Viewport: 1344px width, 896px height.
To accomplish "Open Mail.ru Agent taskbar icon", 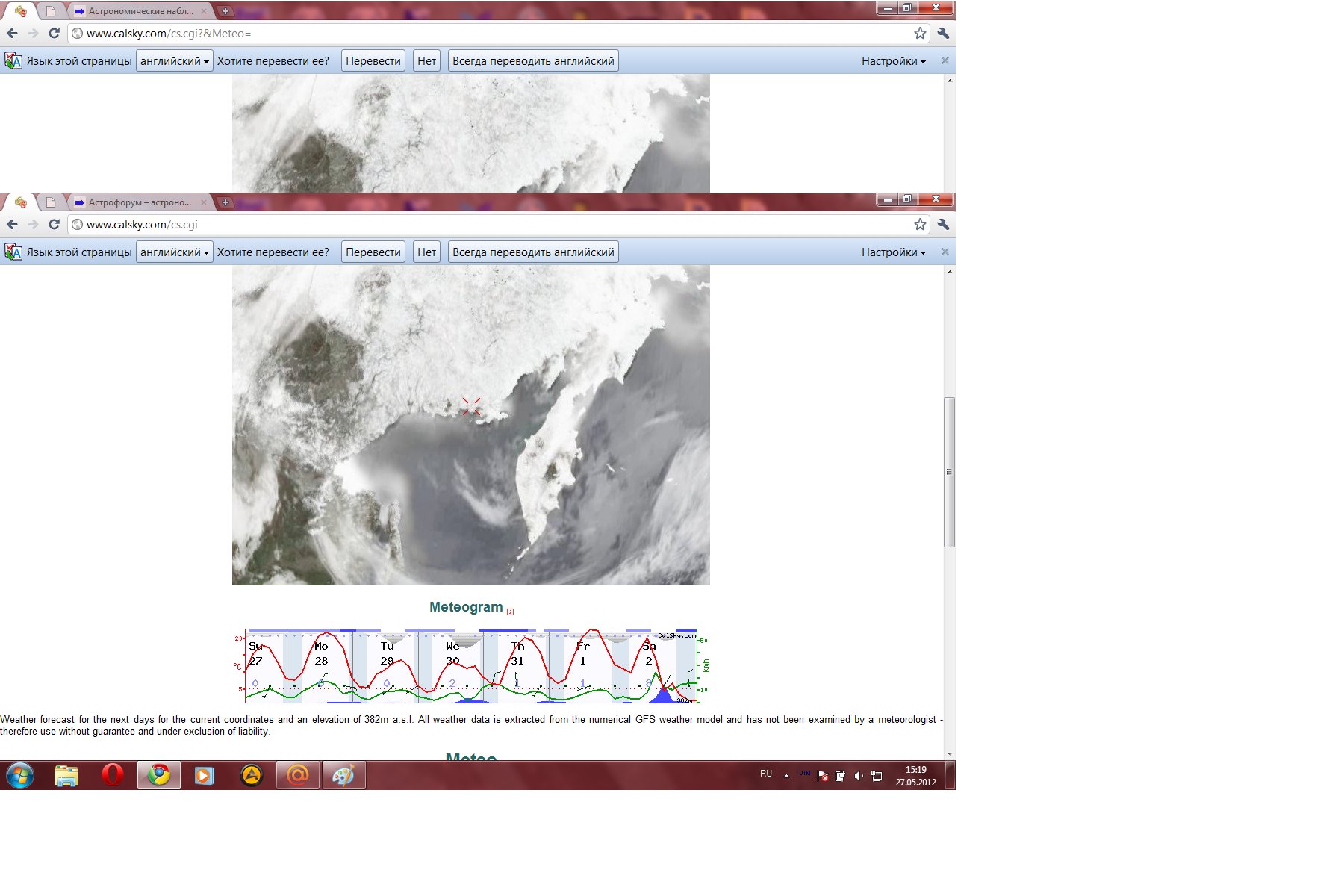I will [297, 775].
